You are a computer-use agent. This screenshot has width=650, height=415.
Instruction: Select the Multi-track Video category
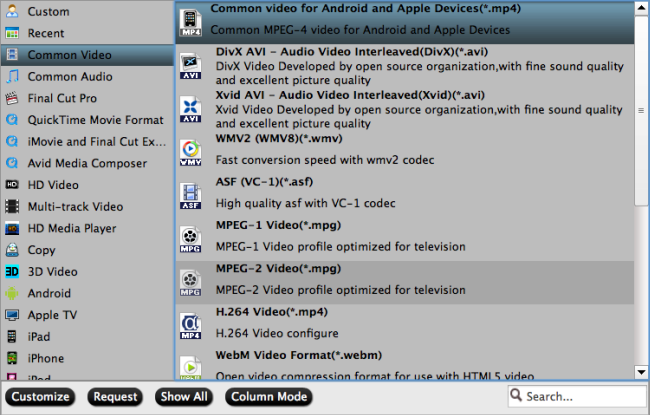tap(87, 206)
